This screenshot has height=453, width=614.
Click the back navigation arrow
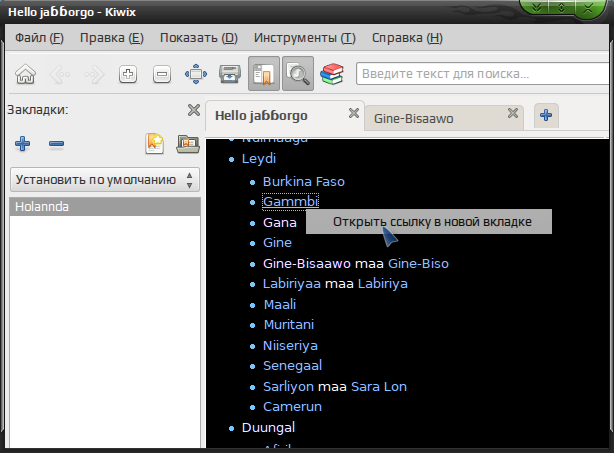(60, 74)
